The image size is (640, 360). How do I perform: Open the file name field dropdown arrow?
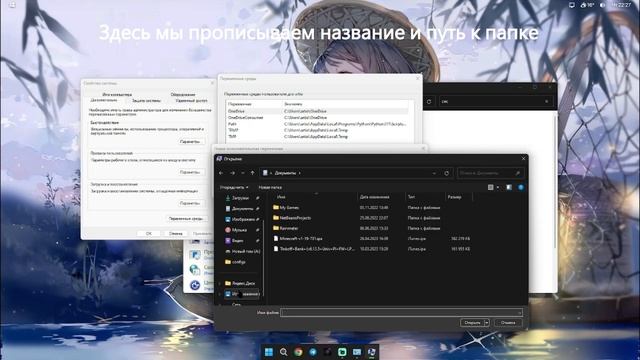[x=519, y=313]
